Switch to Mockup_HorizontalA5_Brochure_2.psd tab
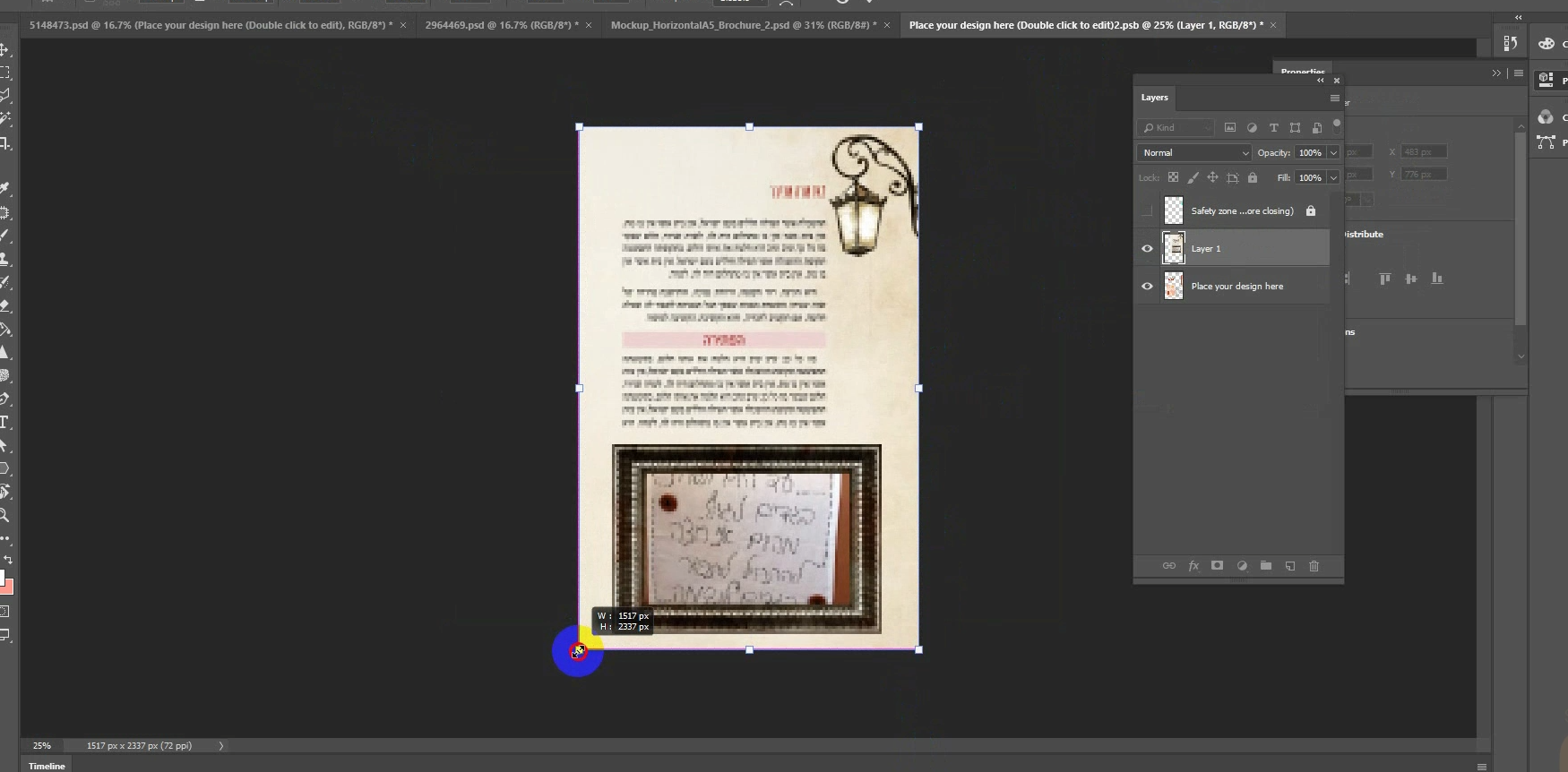Viewport: 1568px width, 772px height. click(x=743, y=25)
